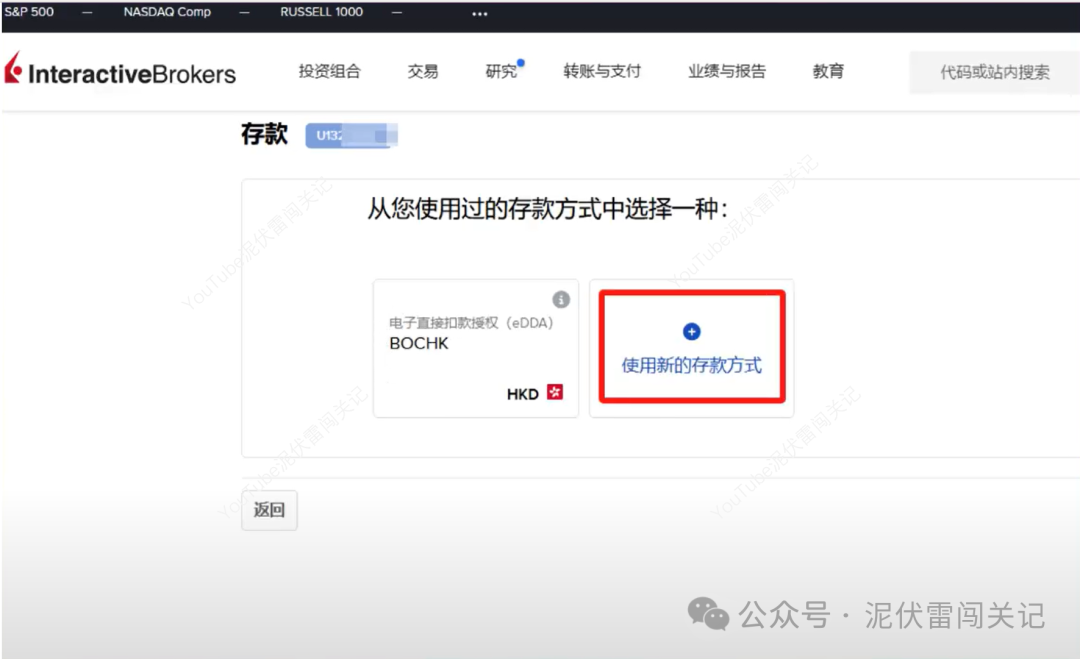
Task: Open the ellipsis menu in the ticker bar
Action: click(x=478, y=13)
